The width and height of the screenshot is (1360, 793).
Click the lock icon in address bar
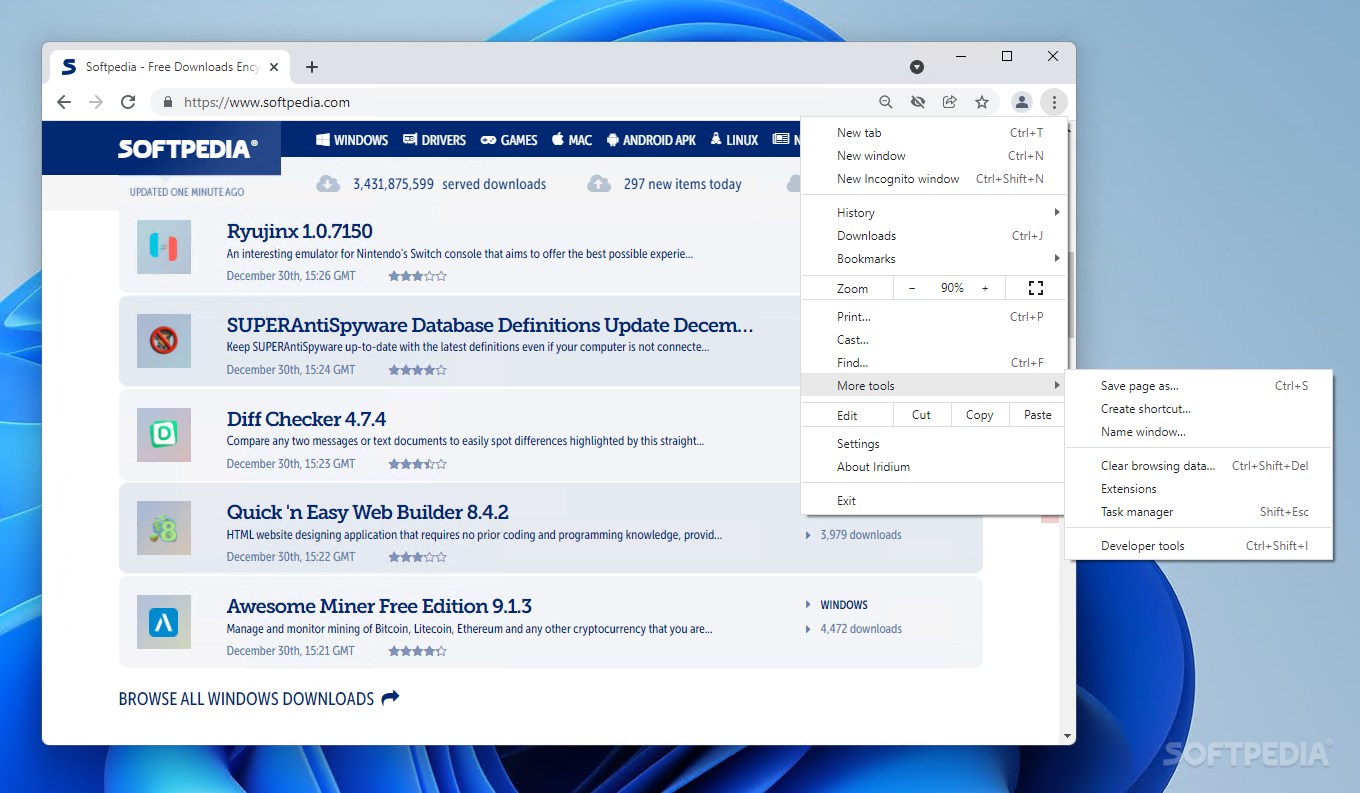click(168, 102)
